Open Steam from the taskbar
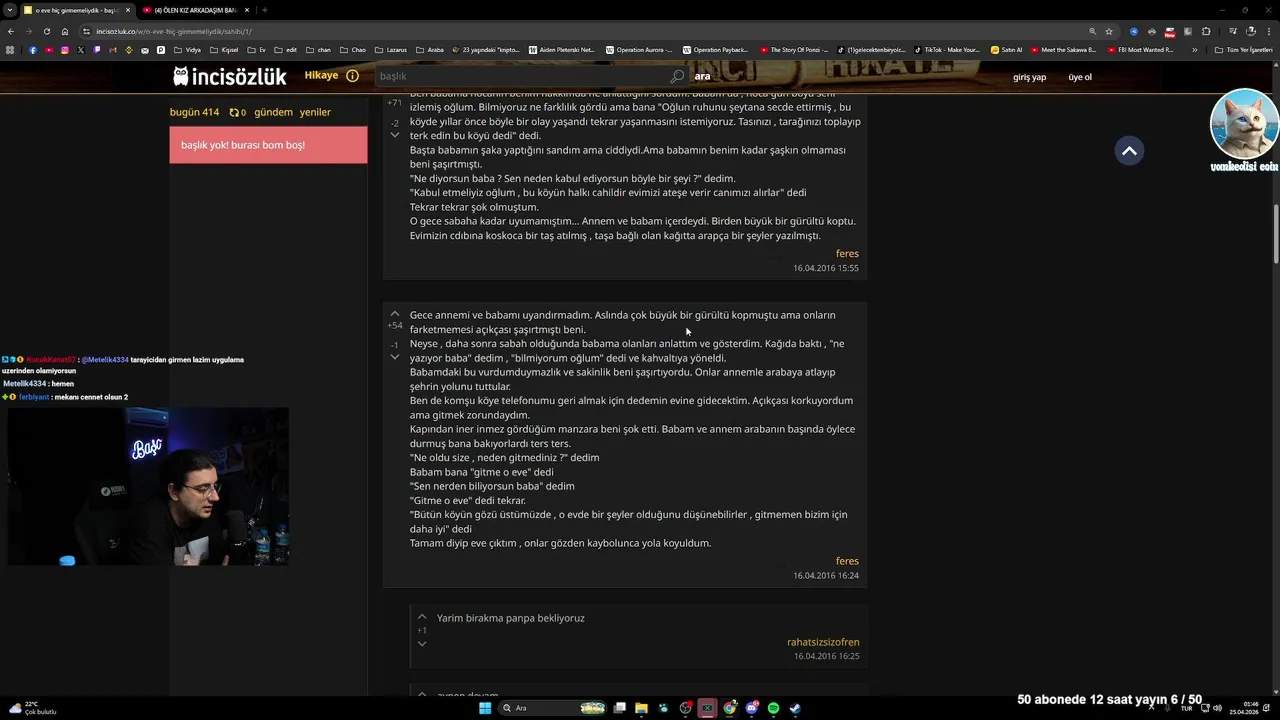 pyautogui.click(x=795, y=708)
